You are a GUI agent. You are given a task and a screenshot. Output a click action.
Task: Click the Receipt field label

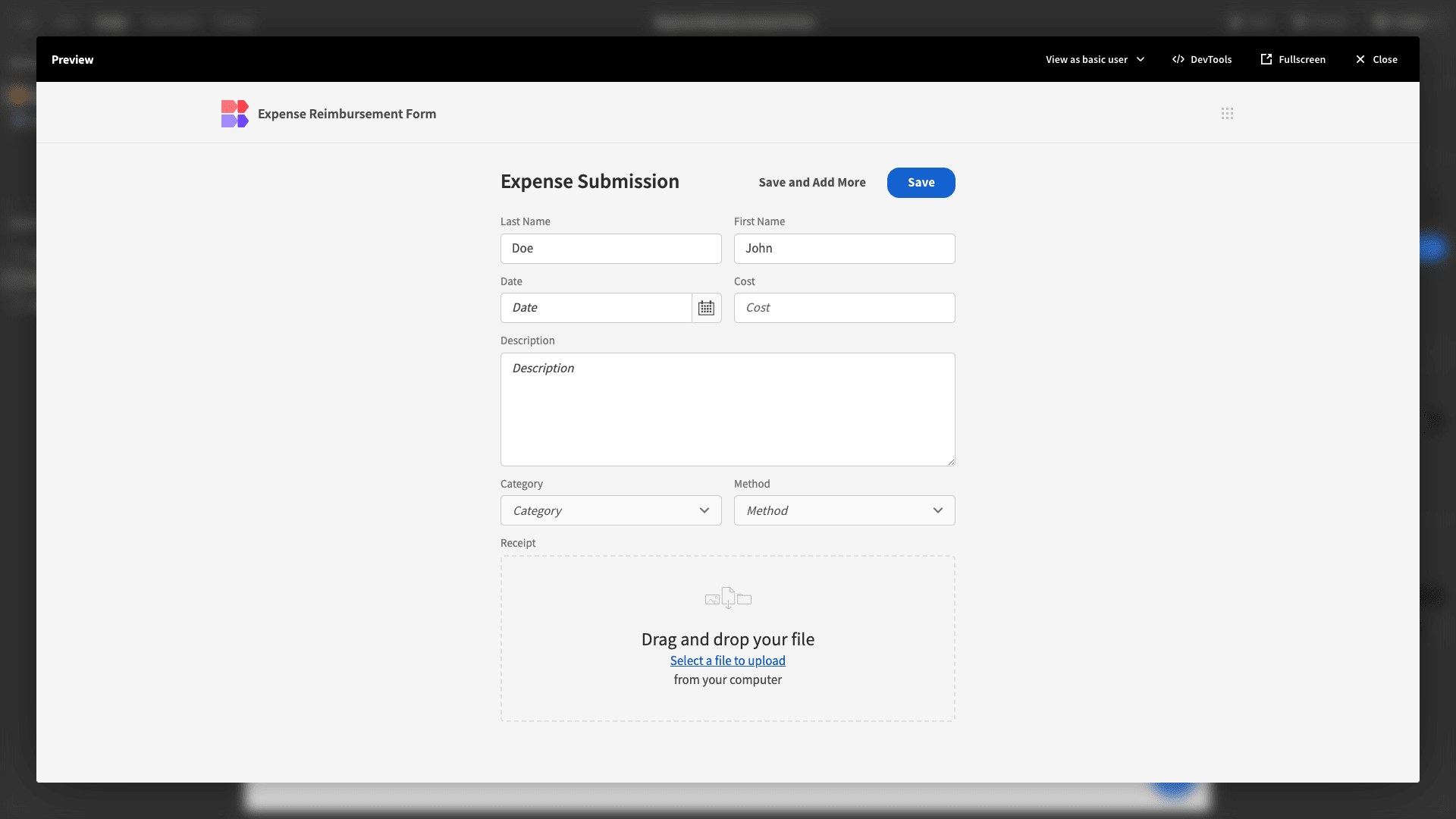(518, 543)
